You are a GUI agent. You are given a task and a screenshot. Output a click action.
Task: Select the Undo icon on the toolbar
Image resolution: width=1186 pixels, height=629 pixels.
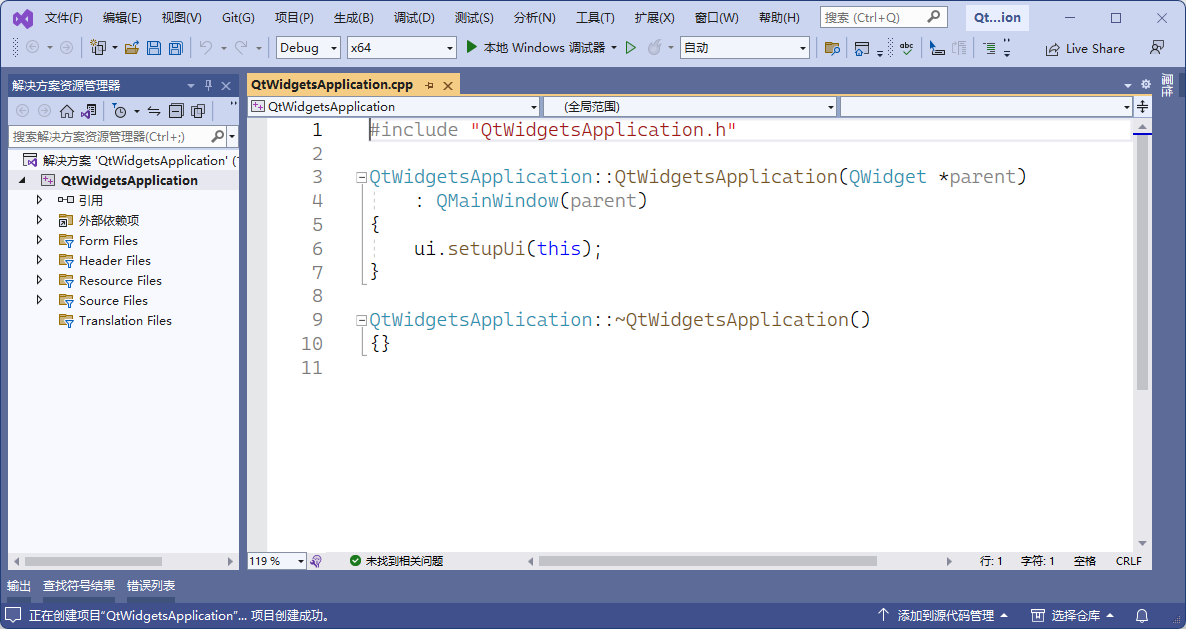click(x=207, y=47)
